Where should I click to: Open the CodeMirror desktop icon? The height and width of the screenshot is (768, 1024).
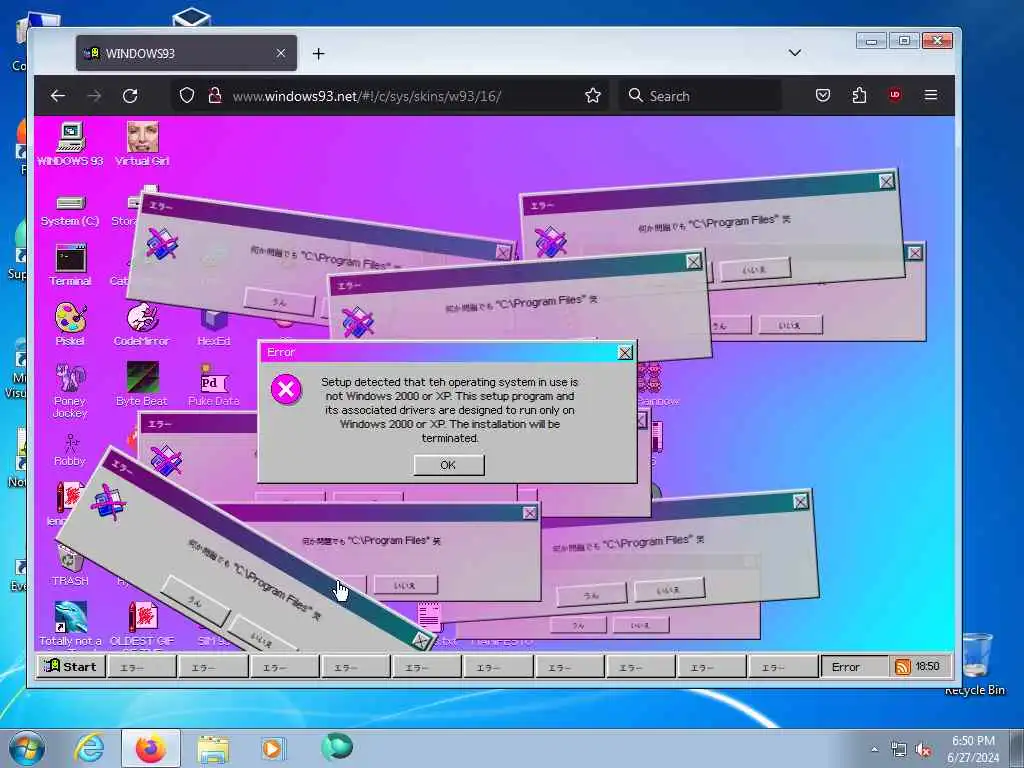[142, 324]
